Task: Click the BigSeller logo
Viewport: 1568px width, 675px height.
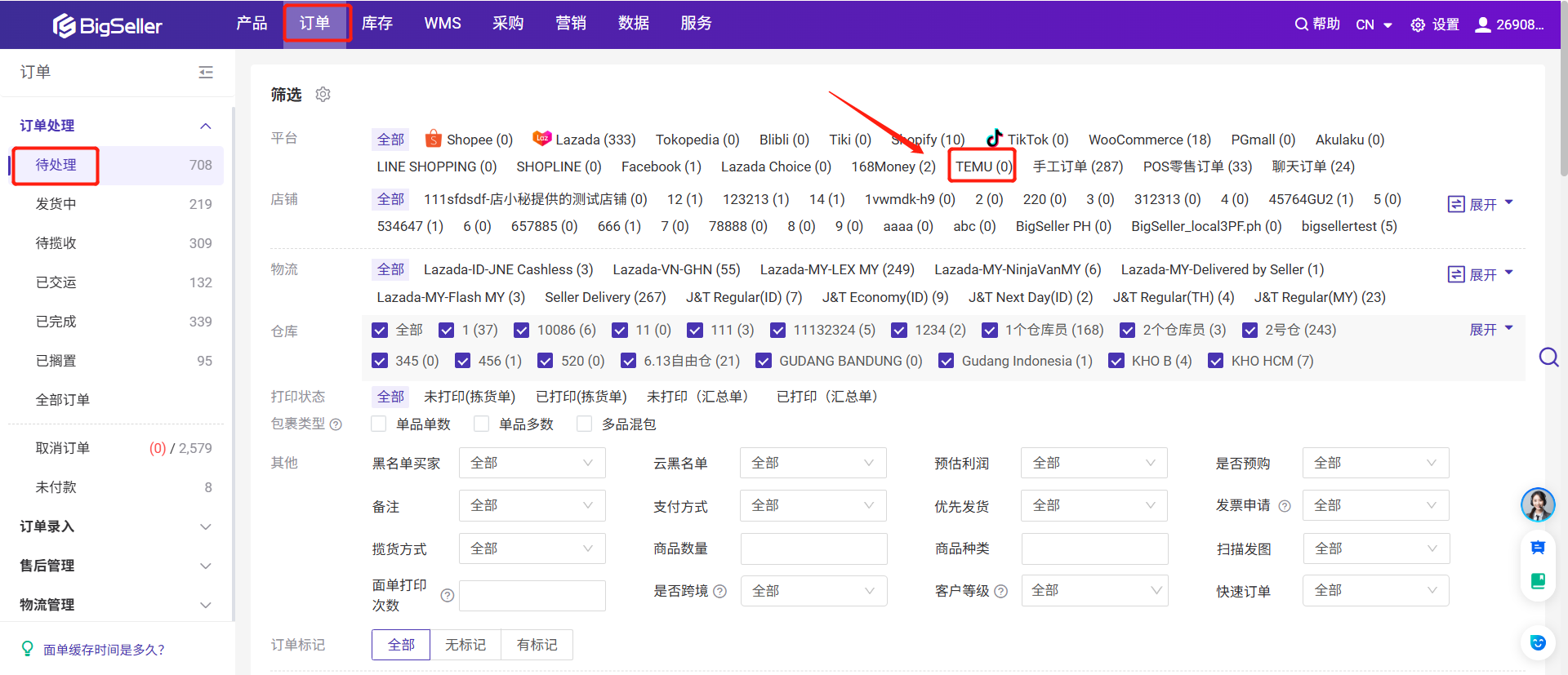Action: (108, 26)
